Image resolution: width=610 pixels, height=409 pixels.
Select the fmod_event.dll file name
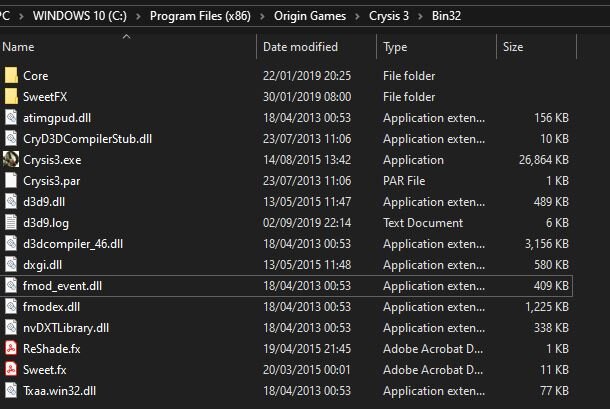[x=62, y=286]
